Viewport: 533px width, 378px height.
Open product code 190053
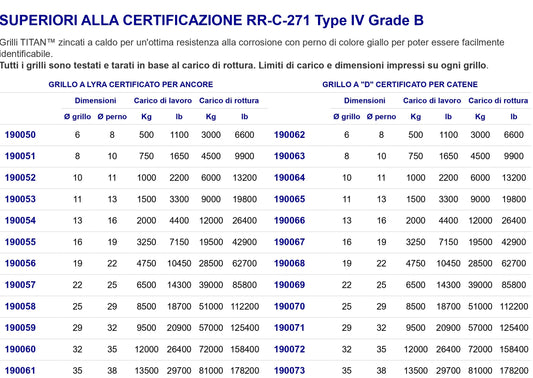click(20, 199)
